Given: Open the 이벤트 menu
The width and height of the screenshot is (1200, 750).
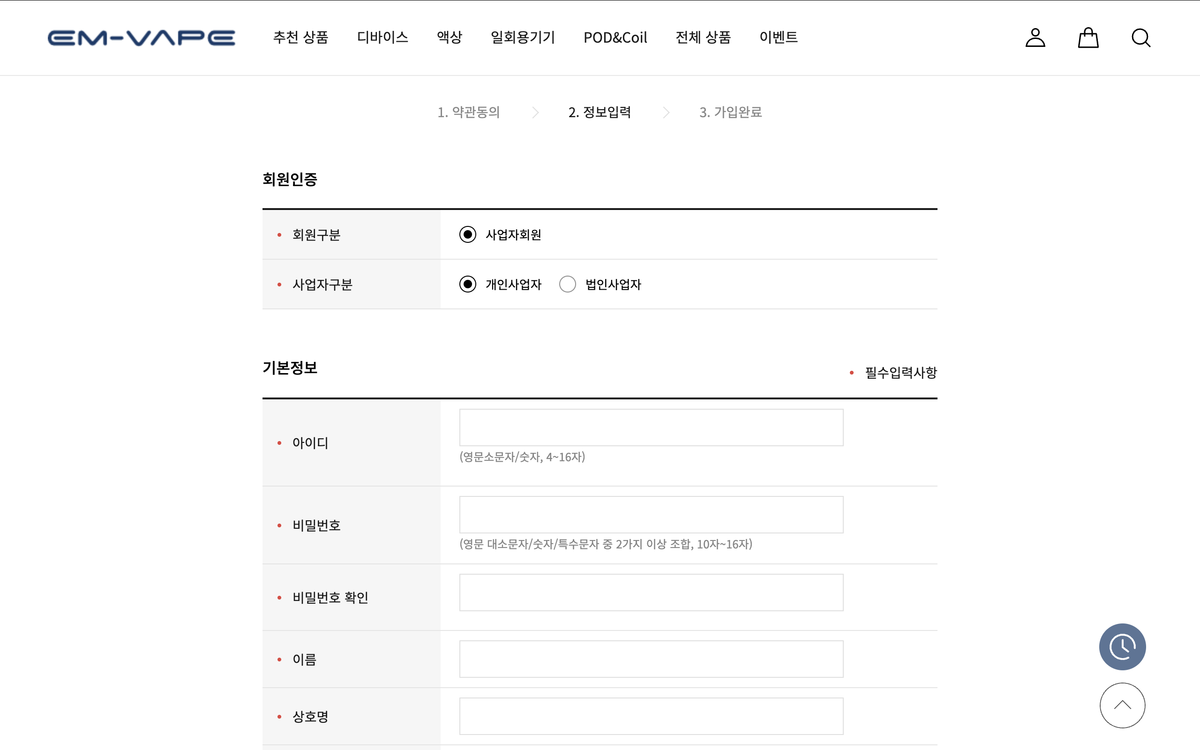Looking at the screenshot, I should tap(779, 37).
